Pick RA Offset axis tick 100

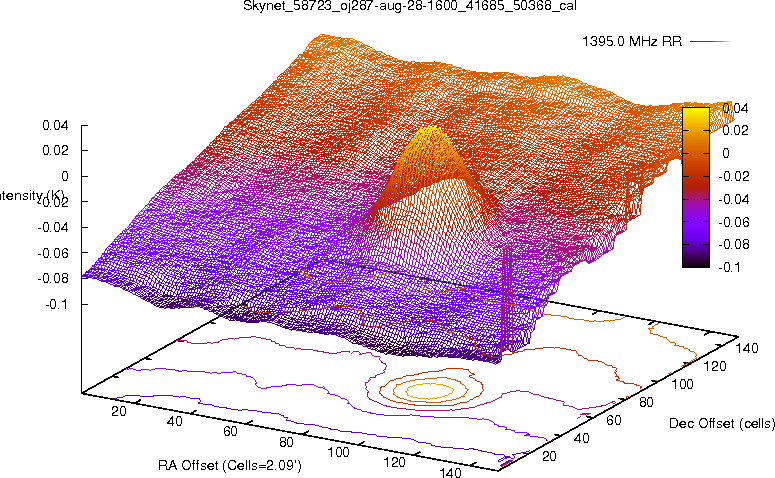(x=339, y=452)
